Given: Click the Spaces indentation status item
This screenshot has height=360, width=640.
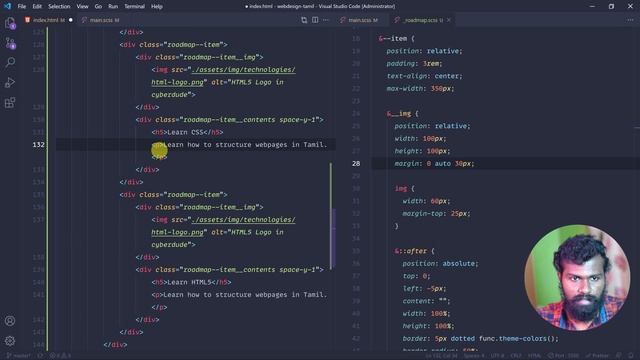Looking at the screenshot, I should (x=473, y=356).
